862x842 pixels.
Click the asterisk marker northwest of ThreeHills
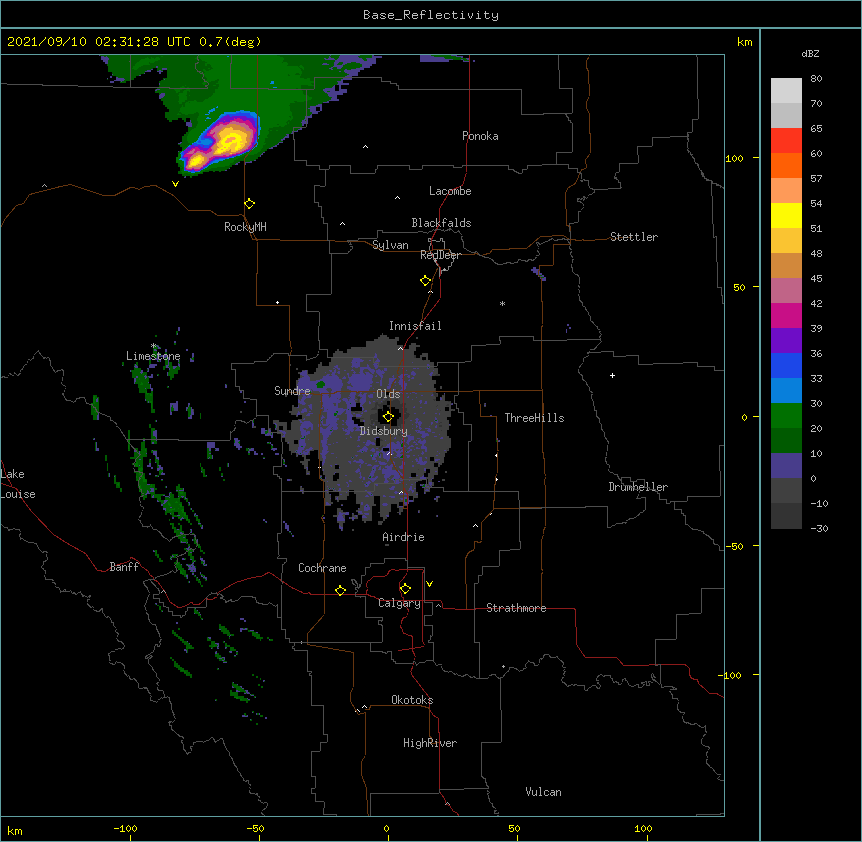click(502, 303)
